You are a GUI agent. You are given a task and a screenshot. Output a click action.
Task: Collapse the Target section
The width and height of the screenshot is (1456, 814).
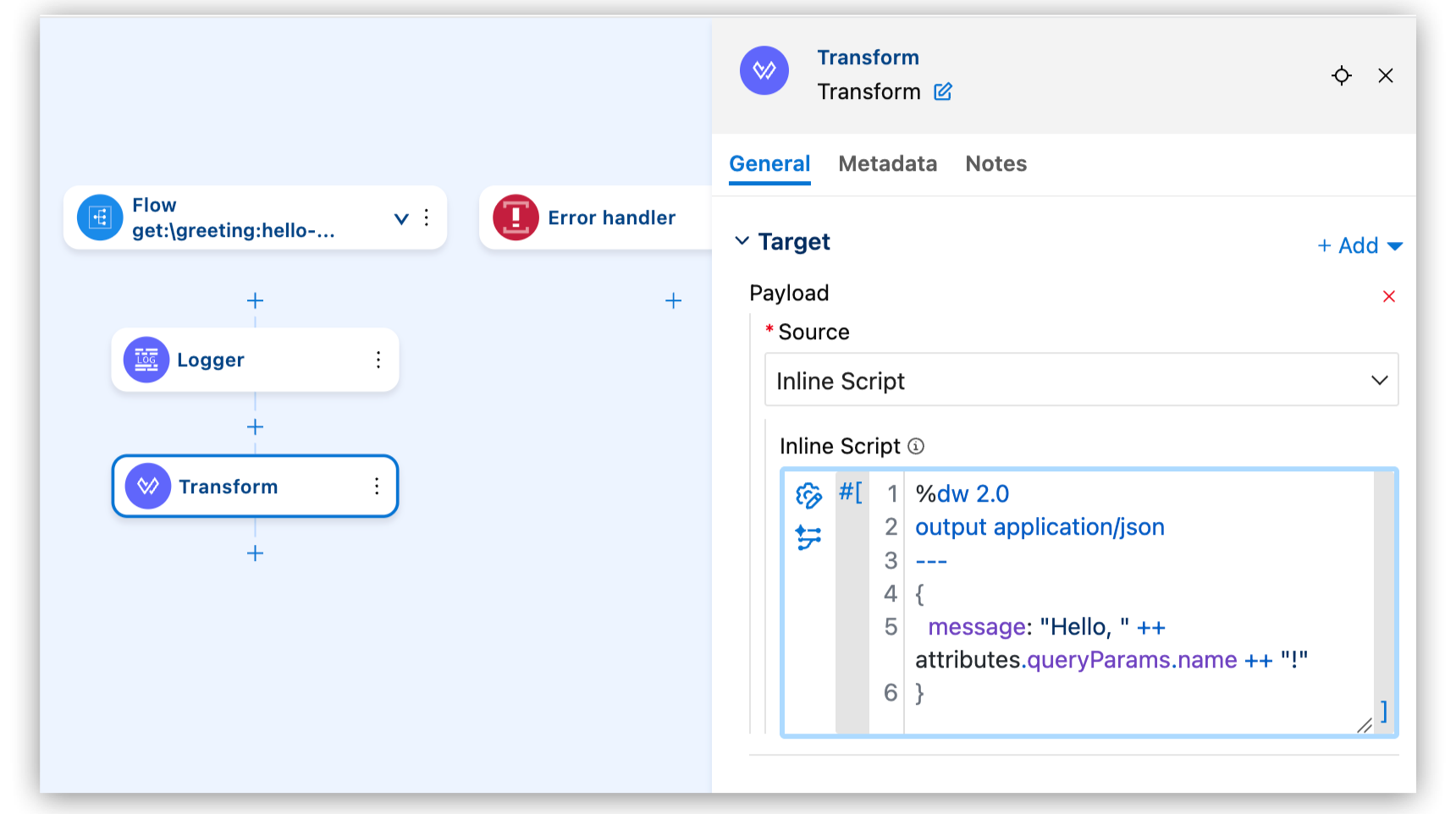tap(742, 241)
